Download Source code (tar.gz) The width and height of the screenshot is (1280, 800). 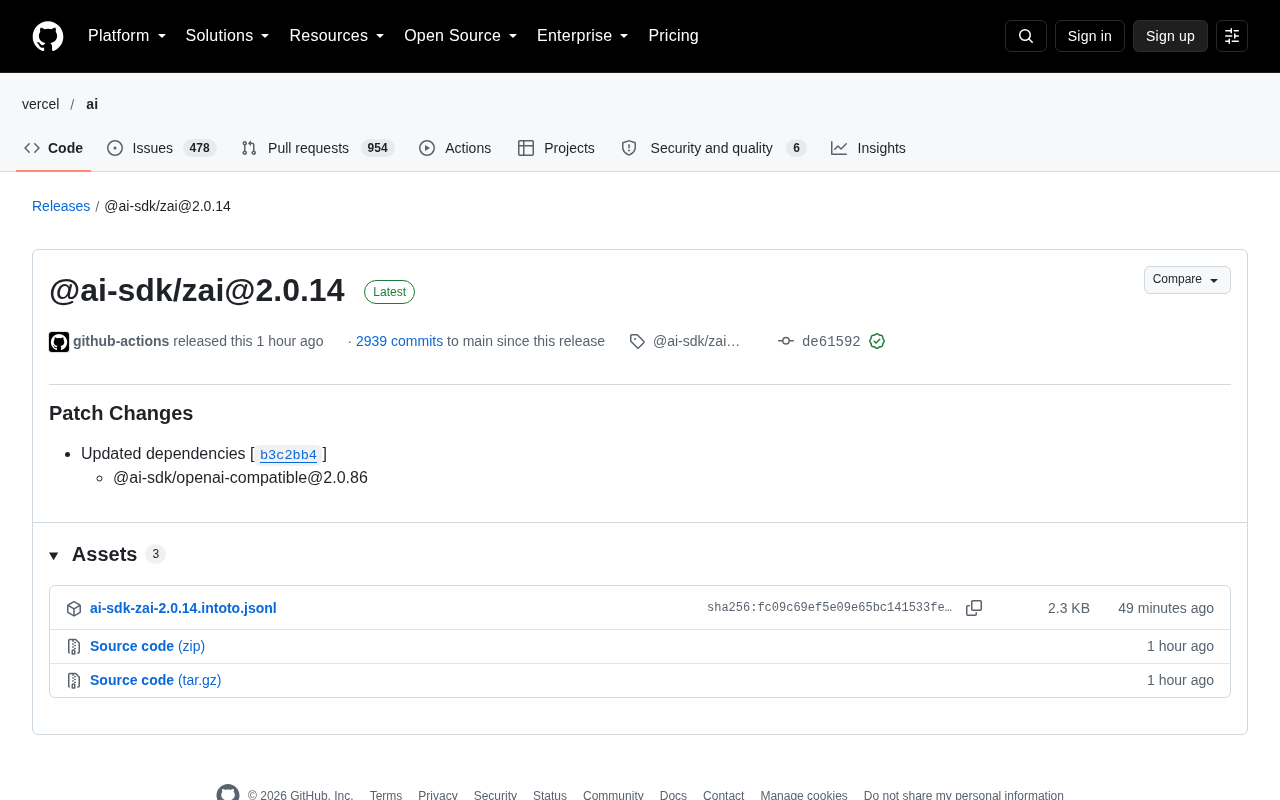coord(155,680)
